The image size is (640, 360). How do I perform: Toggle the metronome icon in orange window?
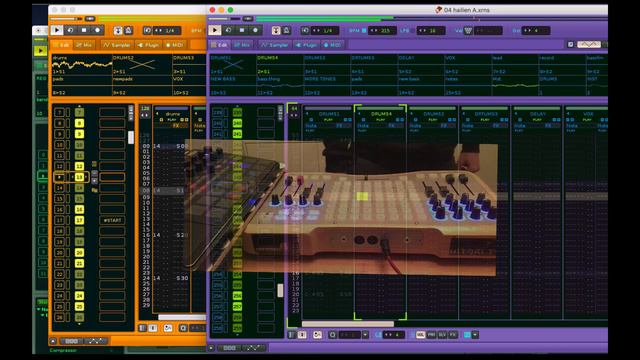[128, 31]
